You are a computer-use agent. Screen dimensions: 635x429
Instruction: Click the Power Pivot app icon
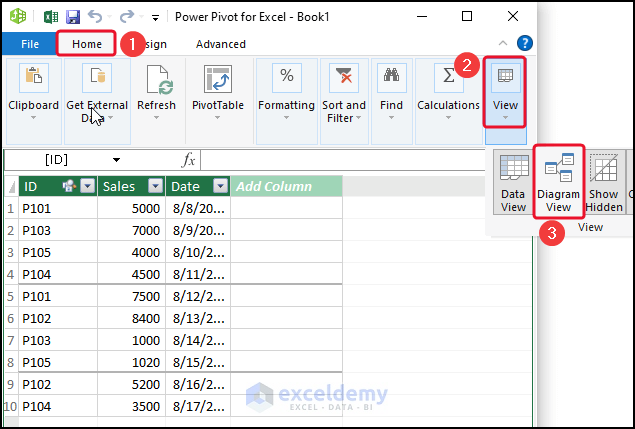click(18, 17)
